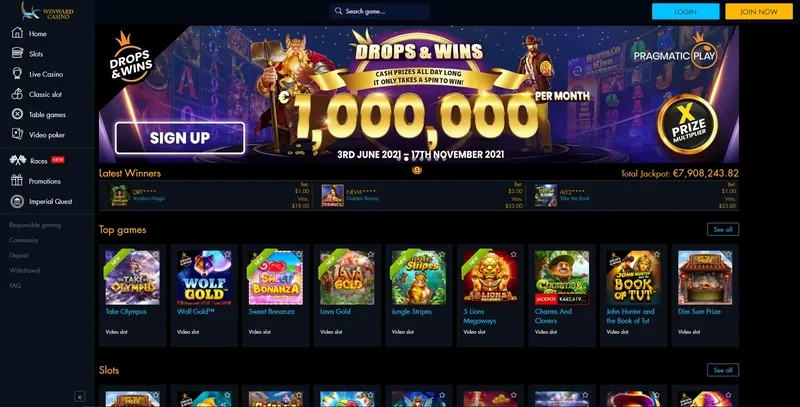The height and width of the screenshot is (407, 800).
Task: Select the banner carousel indicator dot
Action: coord(417,170)
